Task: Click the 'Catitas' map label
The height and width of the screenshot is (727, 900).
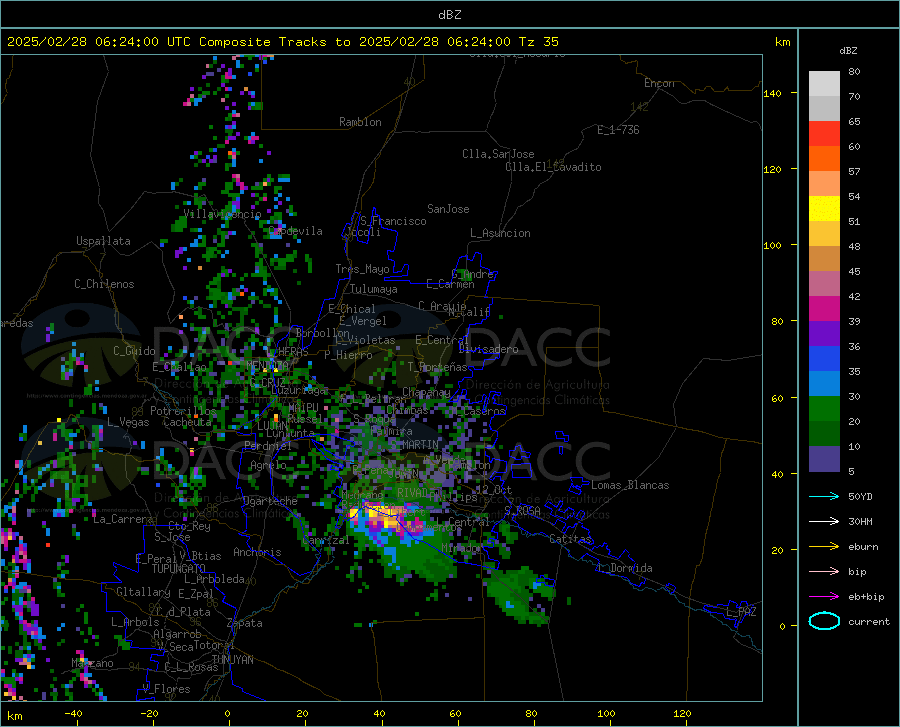Action: point(571,539)
